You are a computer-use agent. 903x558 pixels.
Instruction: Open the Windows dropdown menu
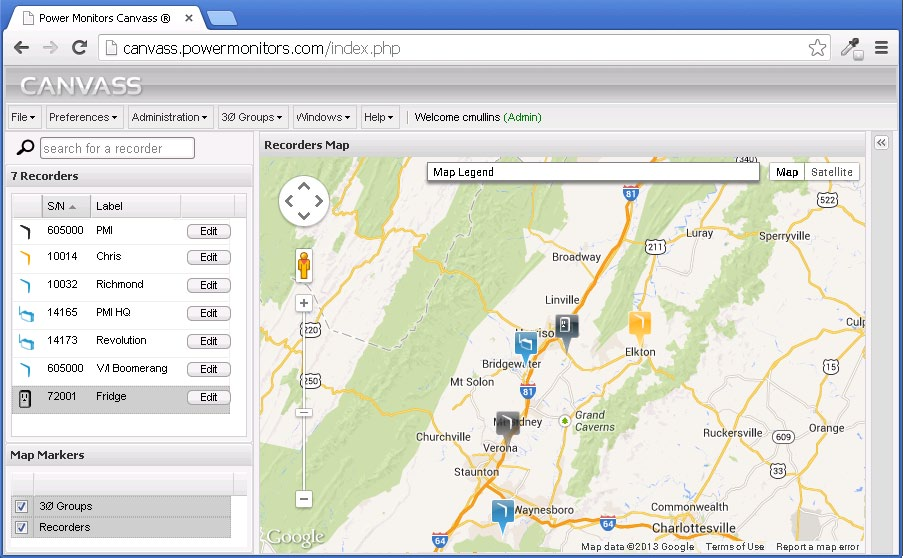323,117
